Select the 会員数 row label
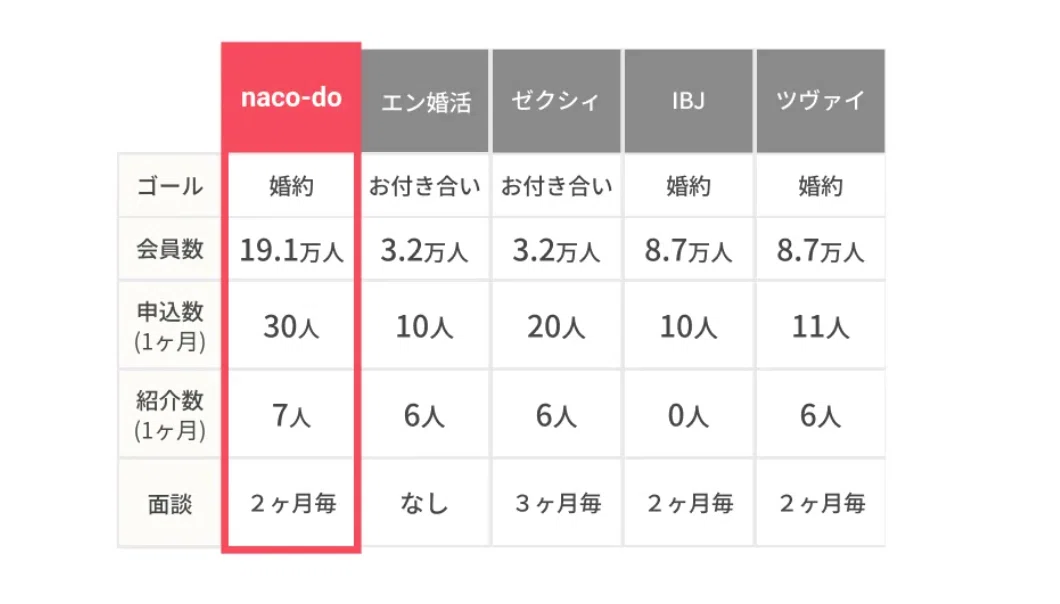 (170, 249)
